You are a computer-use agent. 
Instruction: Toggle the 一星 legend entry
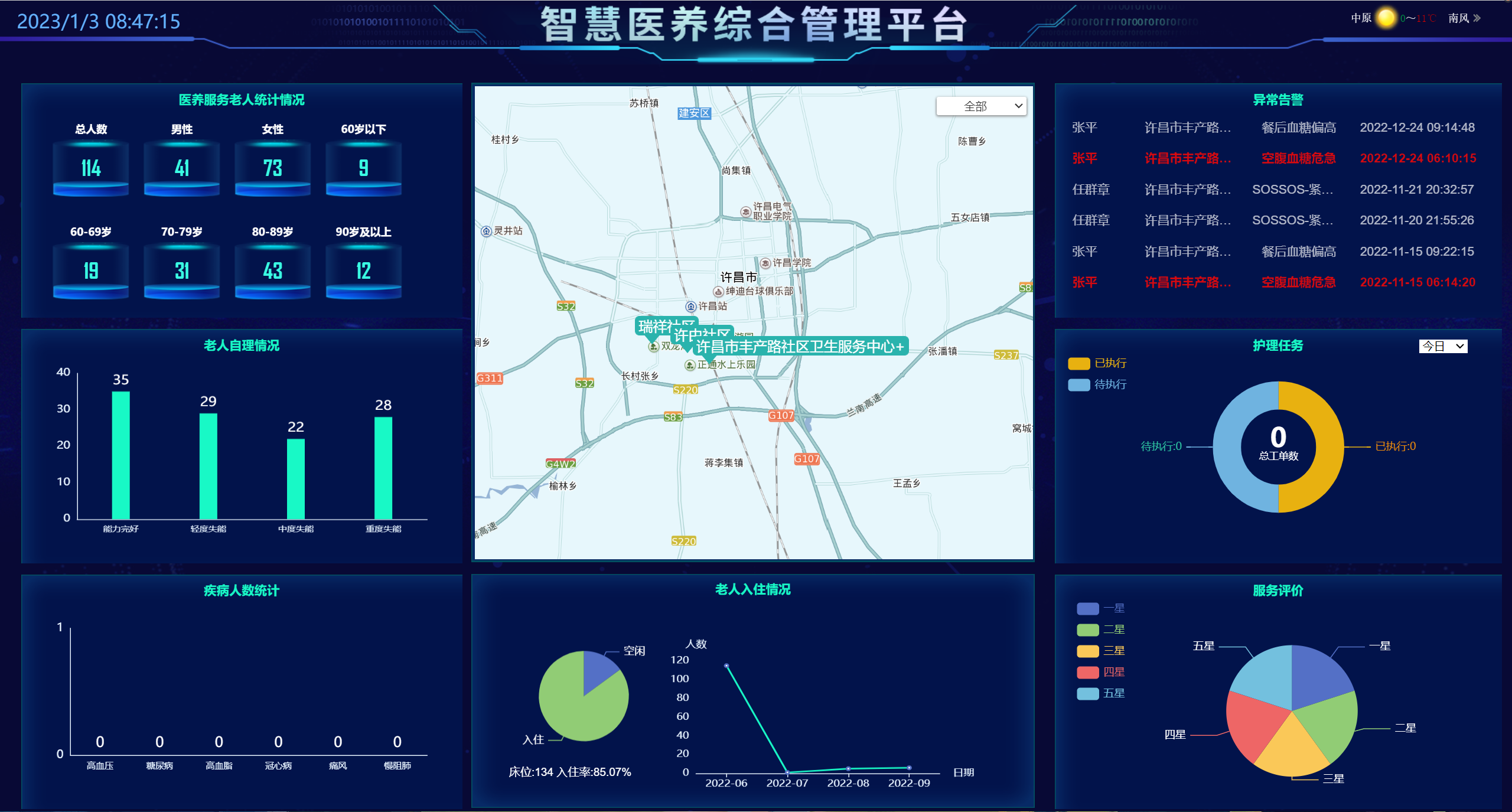click(1100, 608)
